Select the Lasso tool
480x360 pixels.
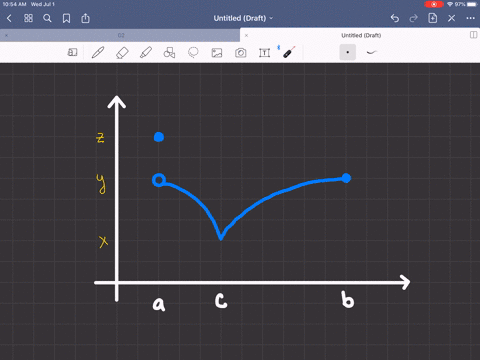coord(193,52)
